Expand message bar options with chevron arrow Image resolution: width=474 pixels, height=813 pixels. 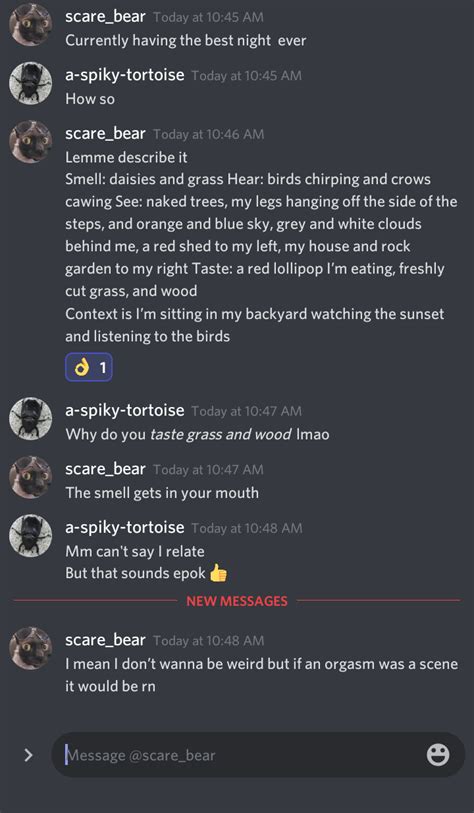[29, 755]
